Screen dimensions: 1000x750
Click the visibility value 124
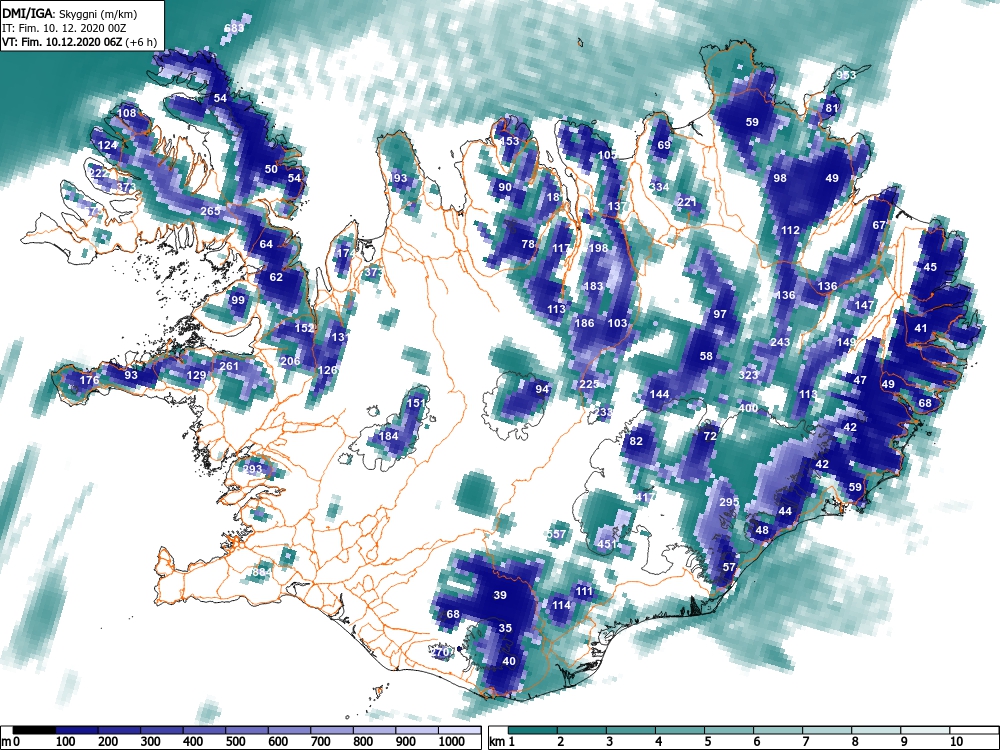coord(108,145)
